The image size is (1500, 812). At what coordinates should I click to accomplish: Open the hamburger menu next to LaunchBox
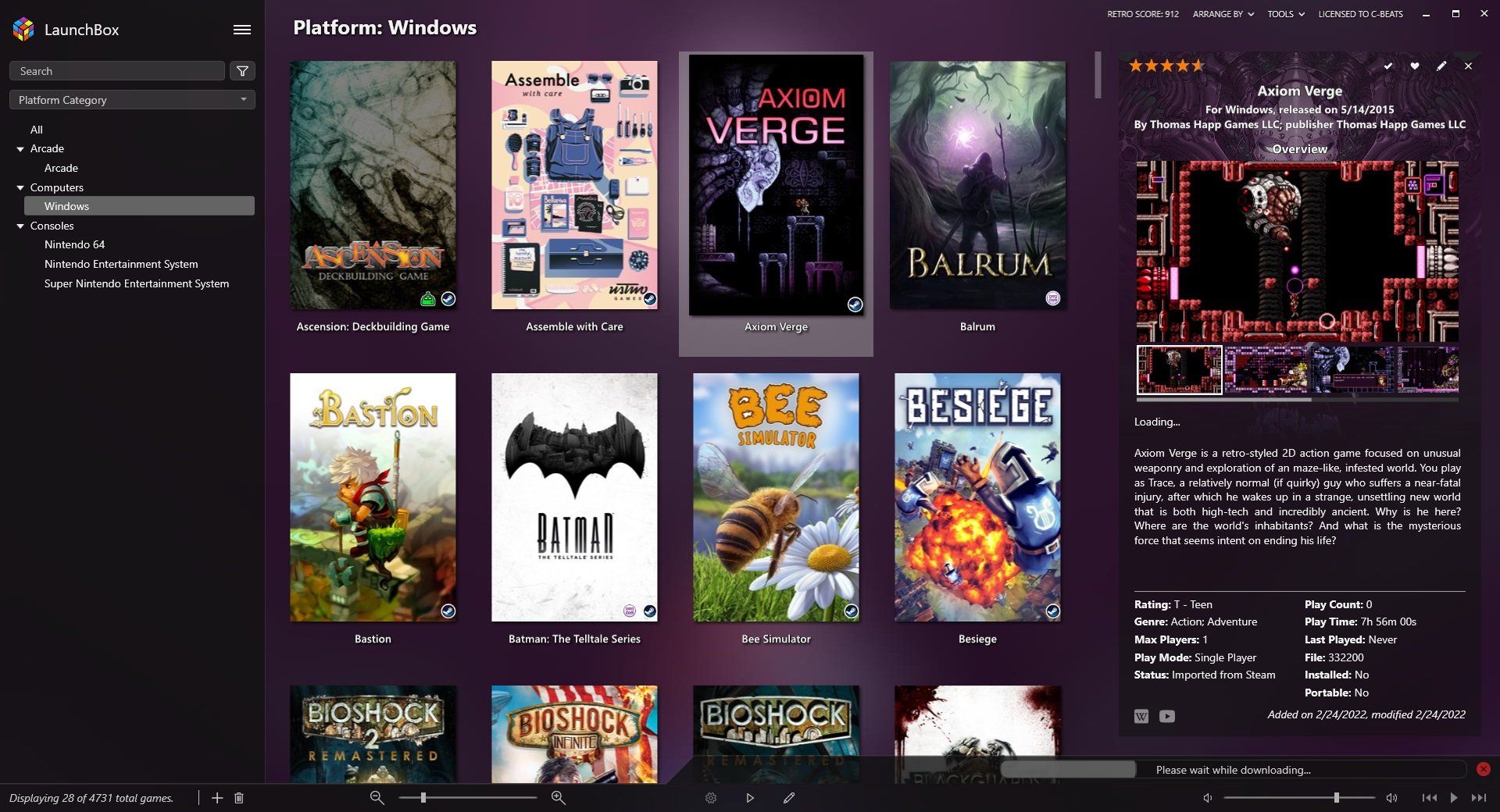point(242,30)
